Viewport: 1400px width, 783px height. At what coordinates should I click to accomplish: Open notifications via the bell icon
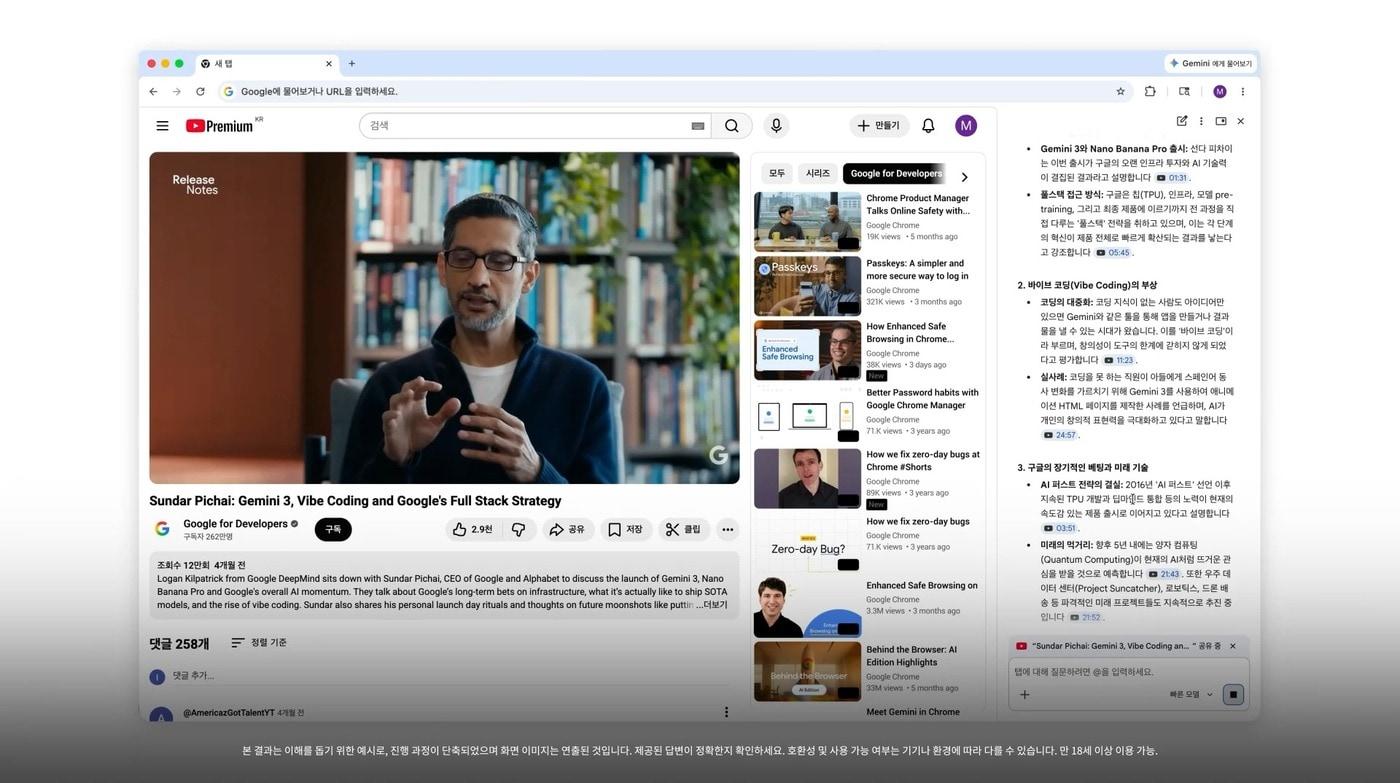tap(927, 125)
